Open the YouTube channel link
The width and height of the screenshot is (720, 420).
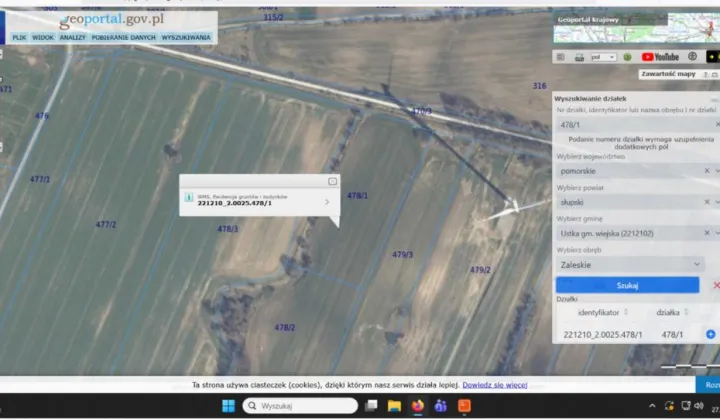(x=660, y=57)
